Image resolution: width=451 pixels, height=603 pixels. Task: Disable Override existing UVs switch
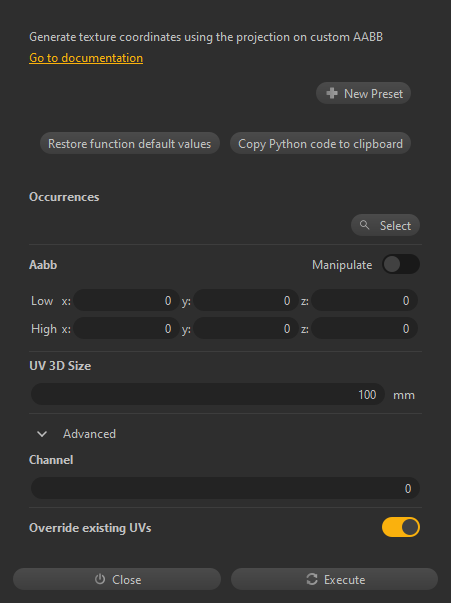401,527
